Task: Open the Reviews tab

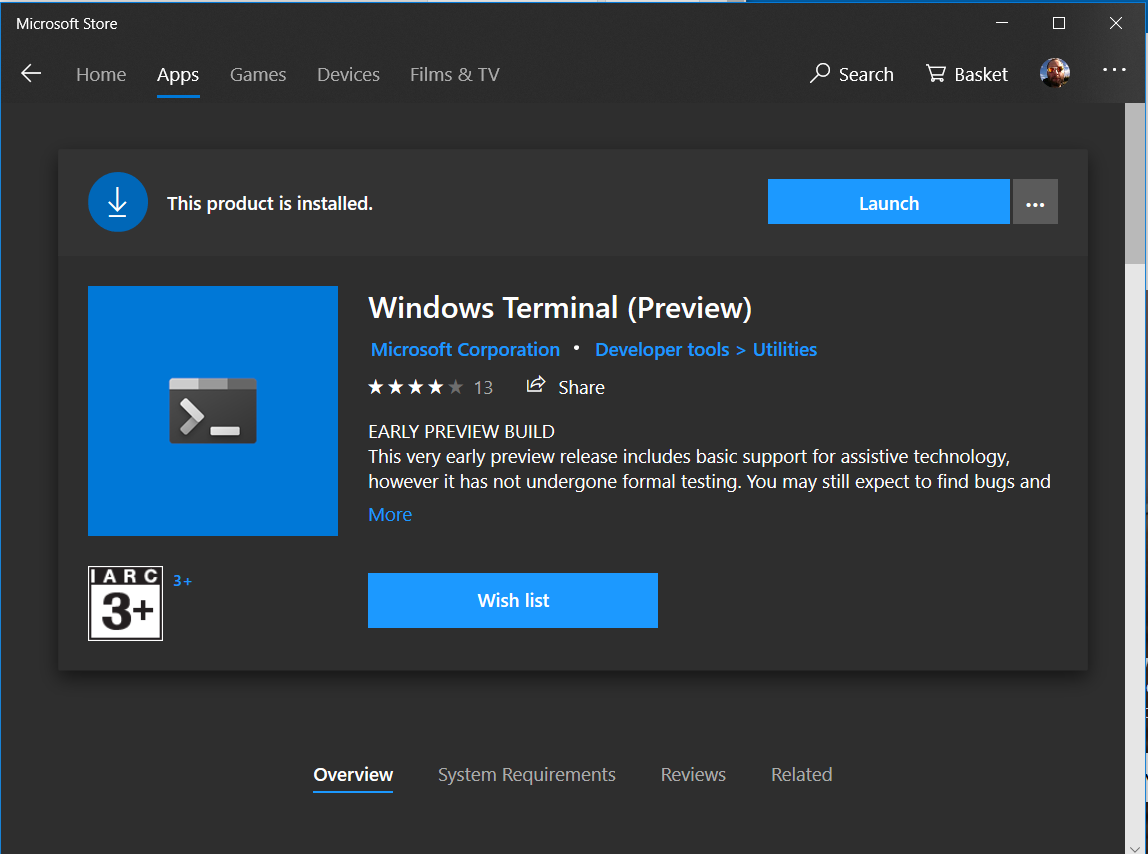Action: pyautogui.click(x=693, y=775)
